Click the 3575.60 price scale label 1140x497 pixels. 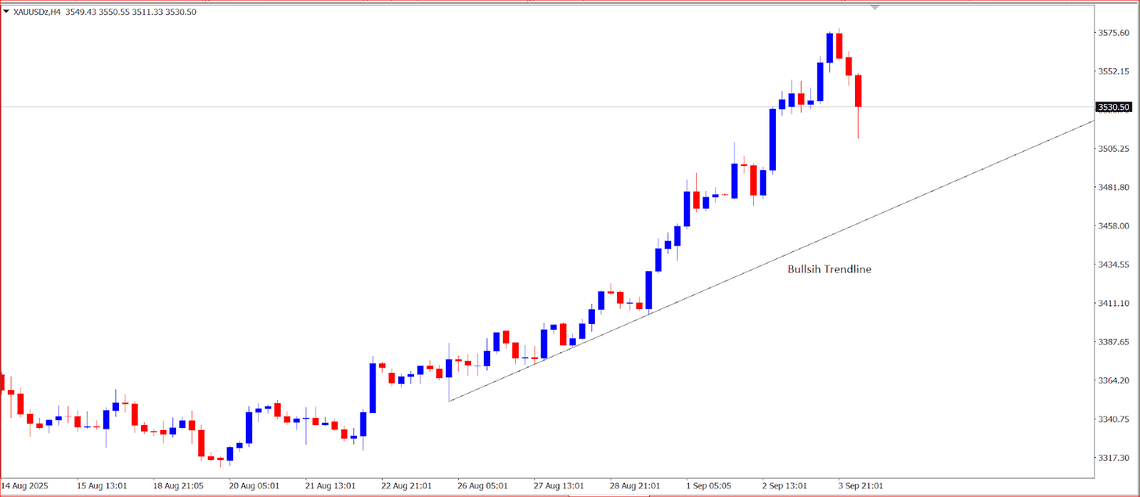pyautogui.click(x=1113, y=33)
